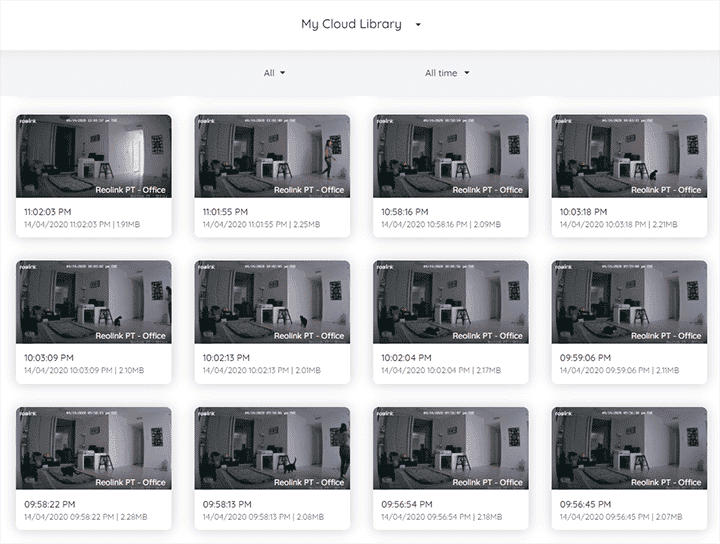Click the 11:02:03 PM title text
Viewport: 720px width, 544px height.
pyautogui.click(x=50, y=211)
